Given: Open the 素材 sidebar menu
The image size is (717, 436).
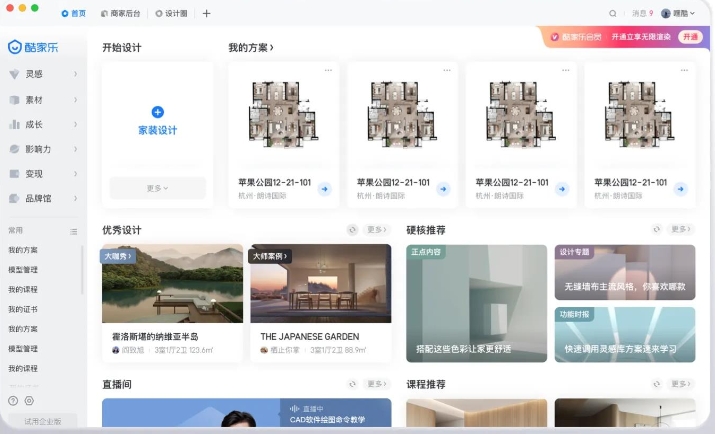Looking at the screenshot, I should pos(43,100).
